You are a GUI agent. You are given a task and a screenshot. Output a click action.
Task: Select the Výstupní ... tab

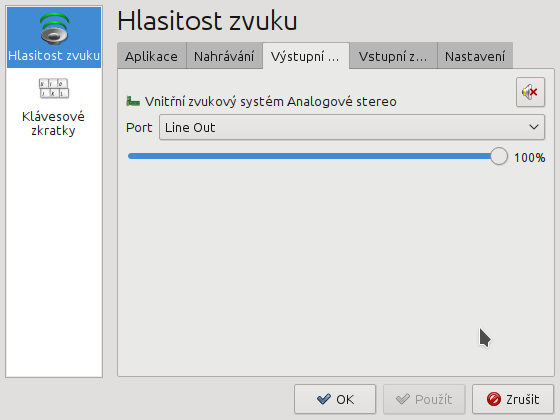pos(306,56)
